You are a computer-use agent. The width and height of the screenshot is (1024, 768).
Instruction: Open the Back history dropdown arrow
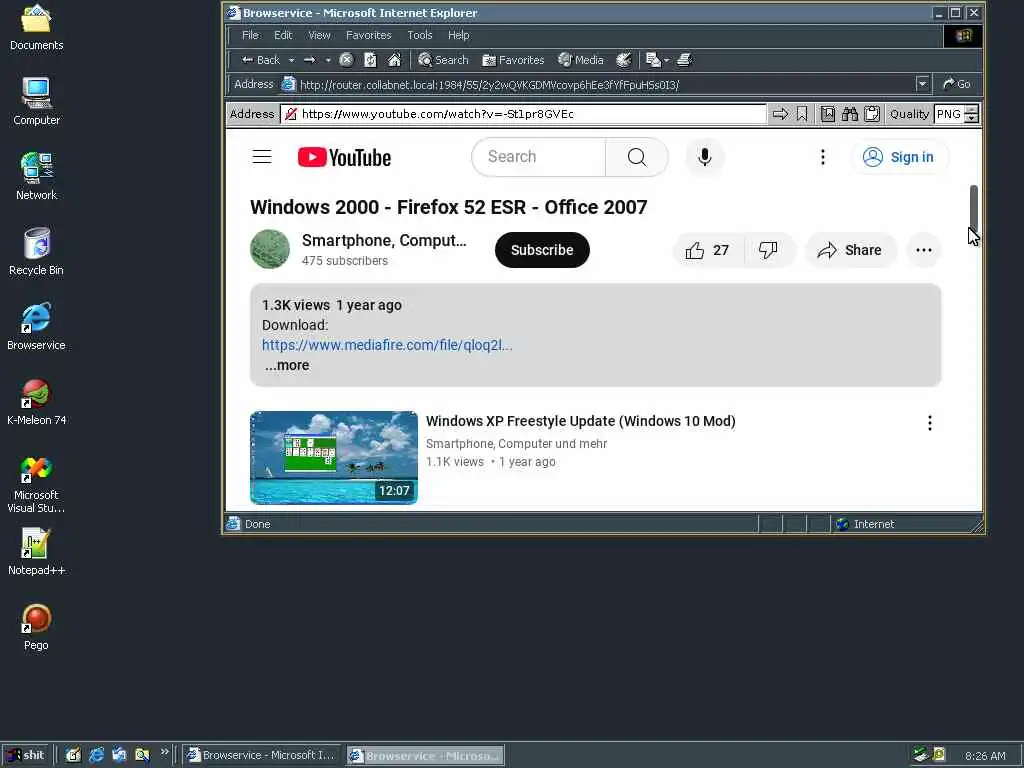point(291,60)
